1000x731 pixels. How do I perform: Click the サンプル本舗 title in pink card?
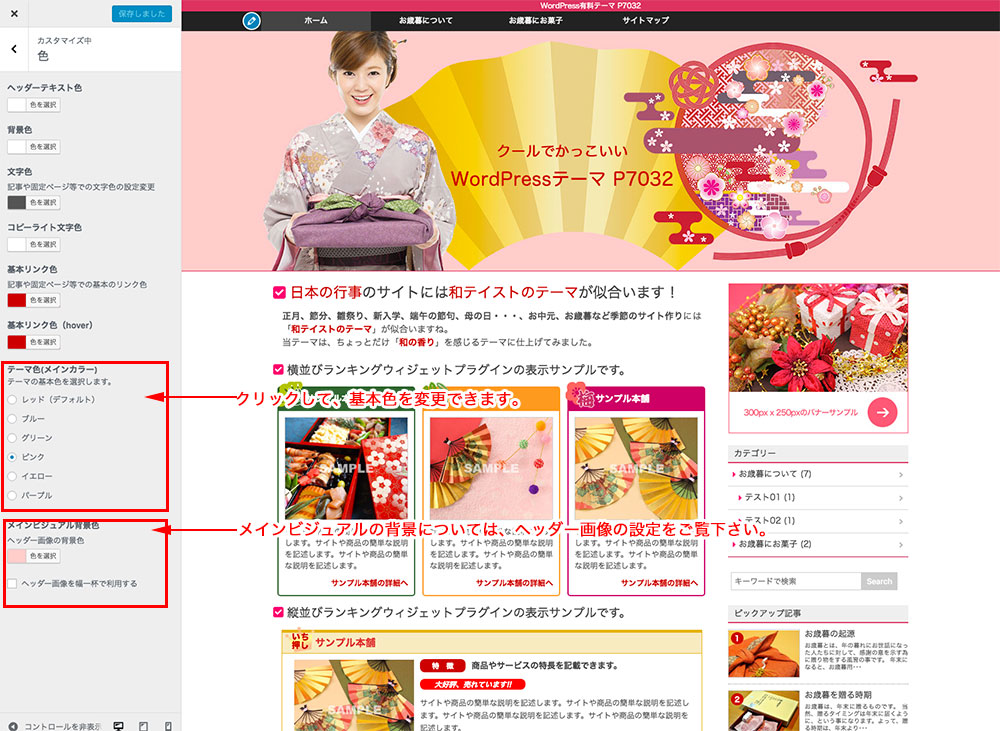click(622, 398)
